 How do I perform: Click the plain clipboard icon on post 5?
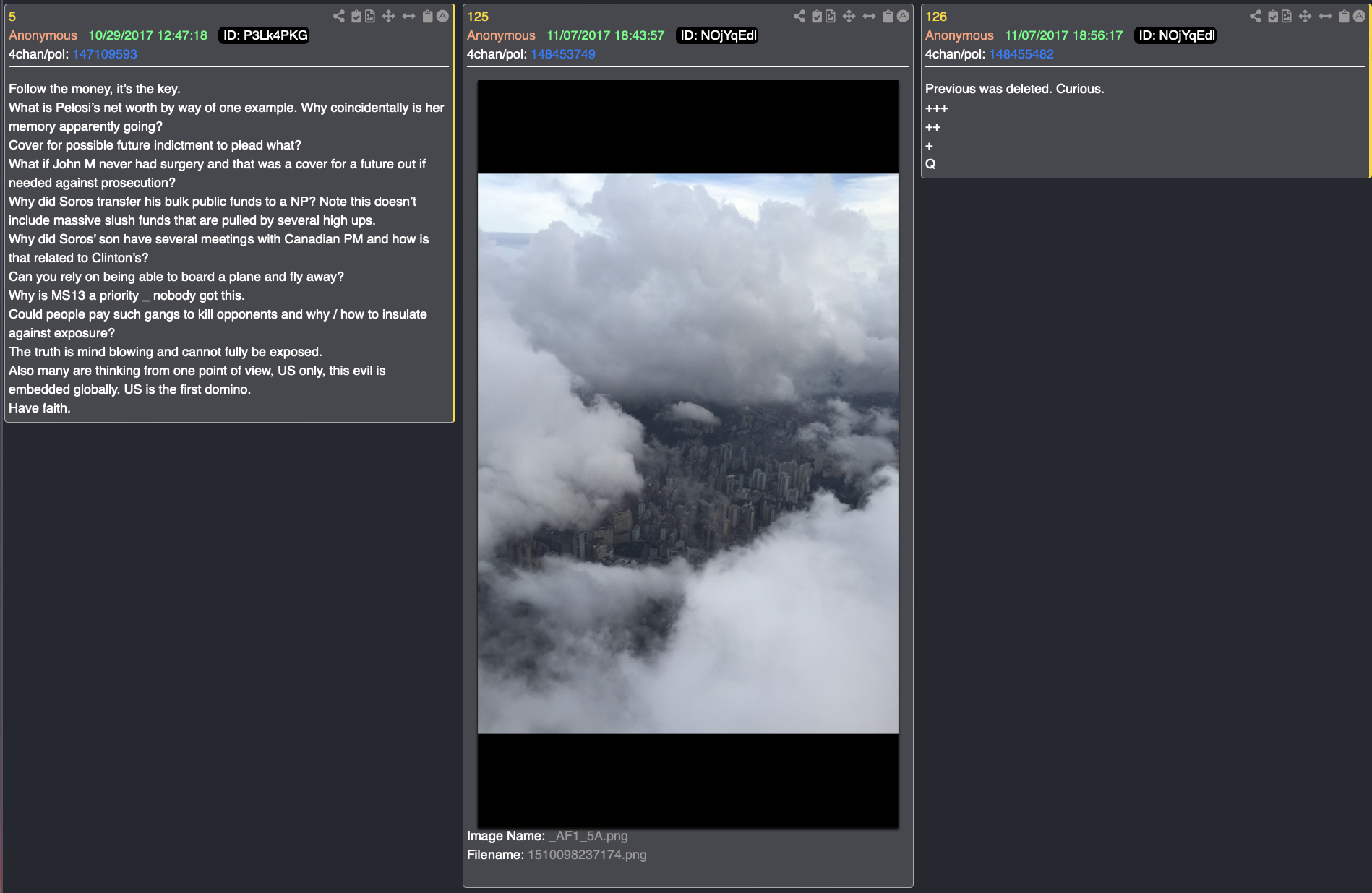tap(428, 16)
